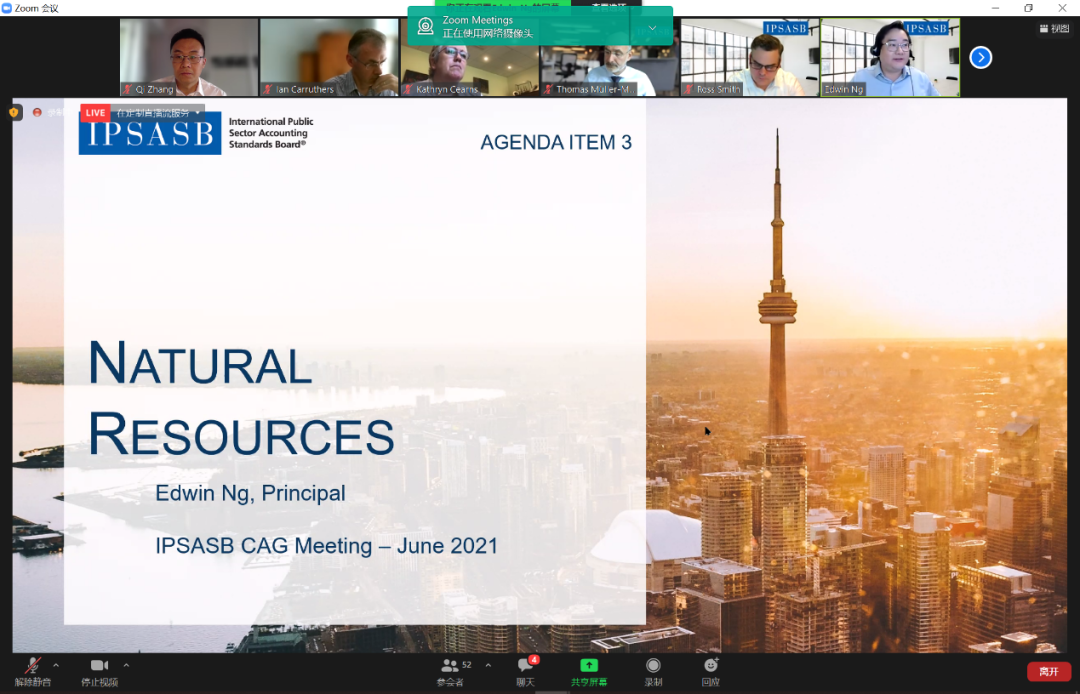
Task: Stop camera with the 停止视频 button
Action: click(100, 672)
